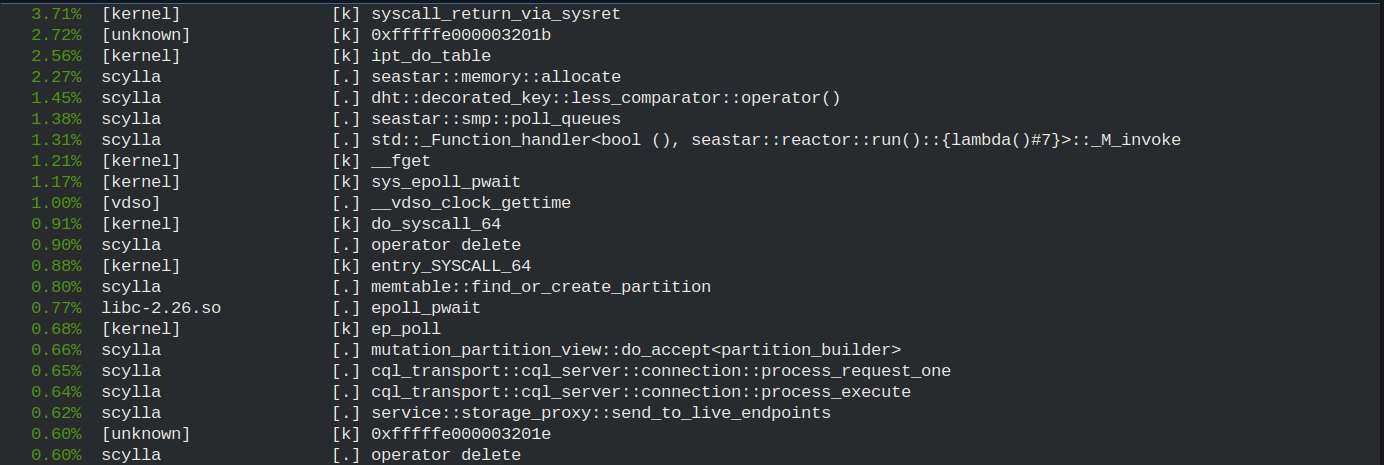Click mutation_partition_view::do_accept<partition_builder> symbol

point(636,350)
